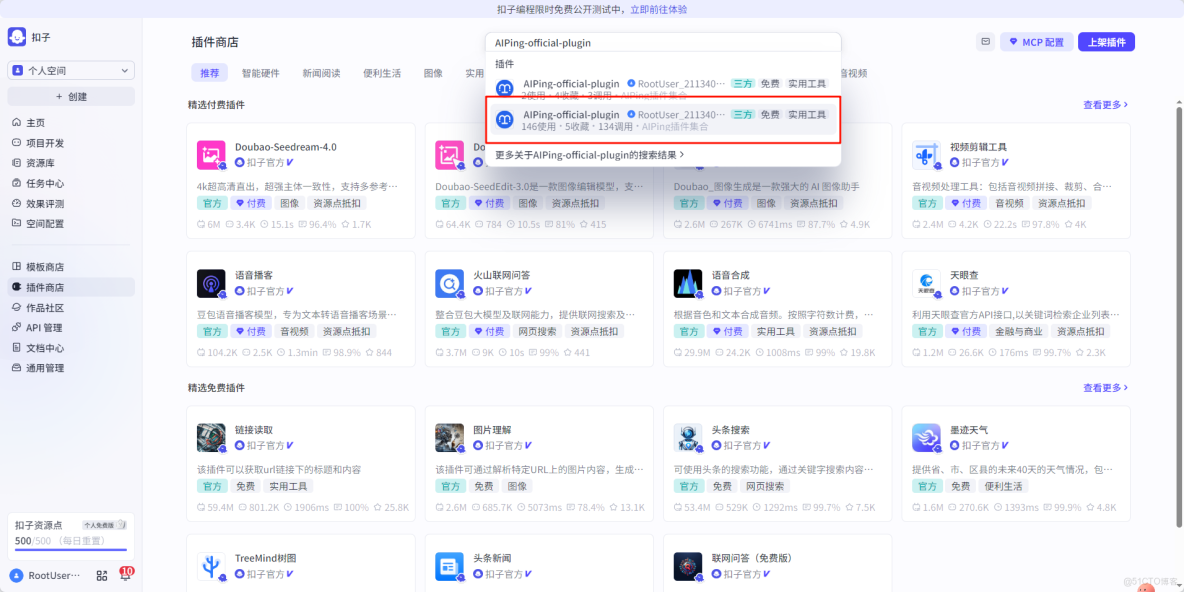
Task: Click the envelope message icon near MCP 配置
Action: [986, 41]
